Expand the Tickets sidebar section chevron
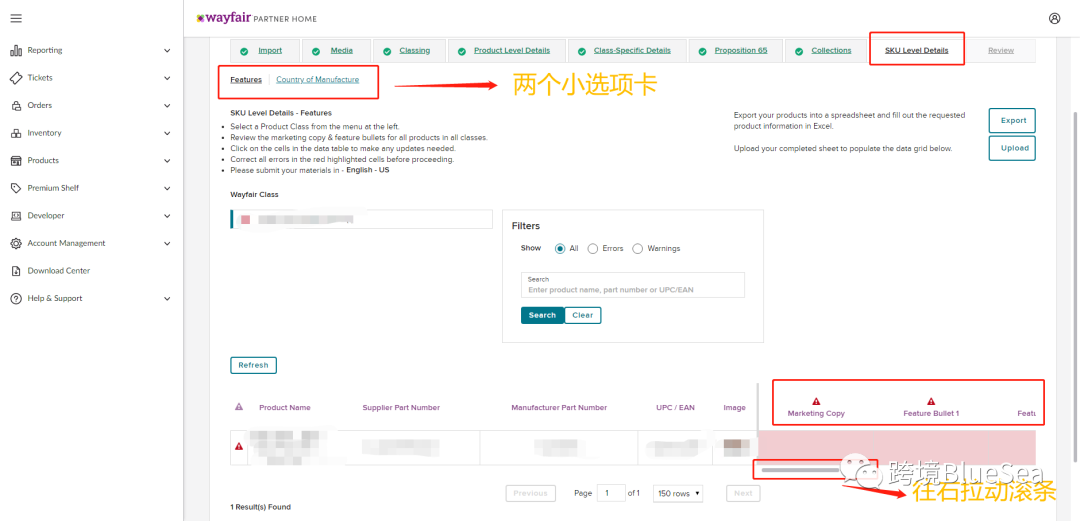 [167, 78]
